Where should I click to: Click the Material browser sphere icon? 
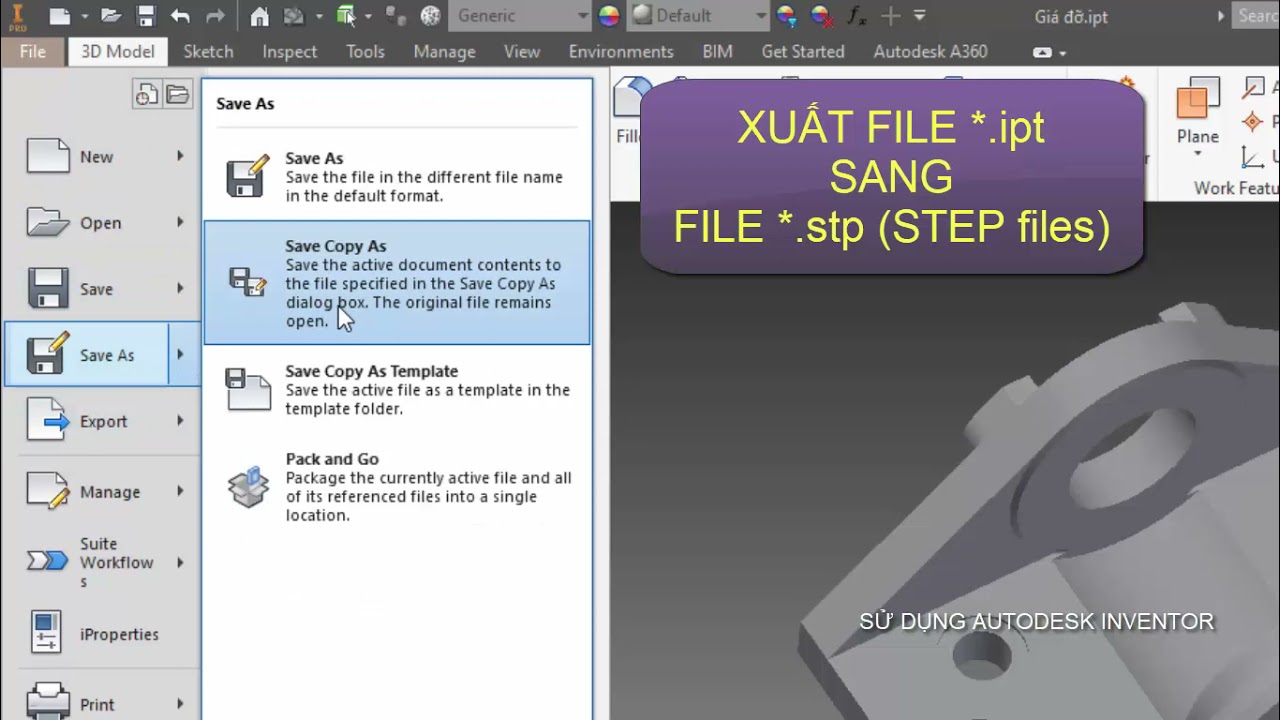coord(430,16)
